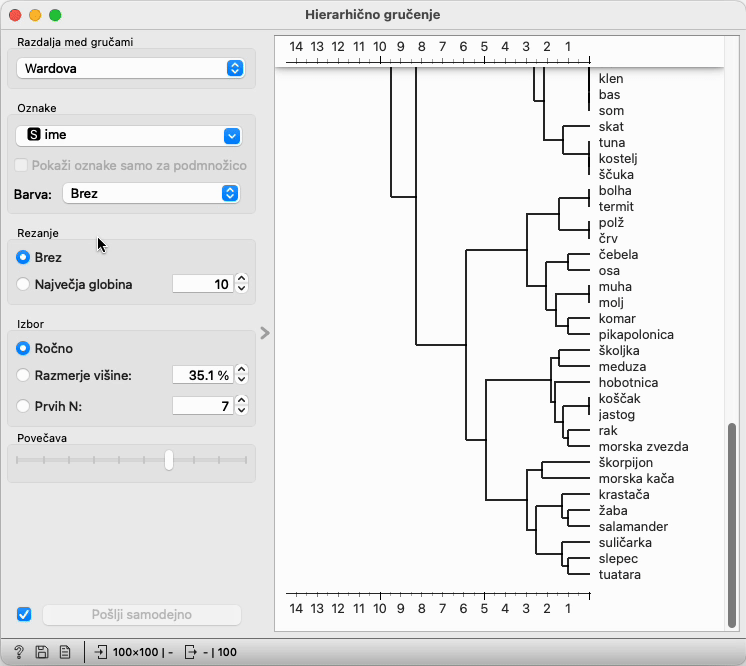Click the dendrogram vertical scrollbar
Image resolution: width=746 pixels, height=666 pixels.
(732, 526)
